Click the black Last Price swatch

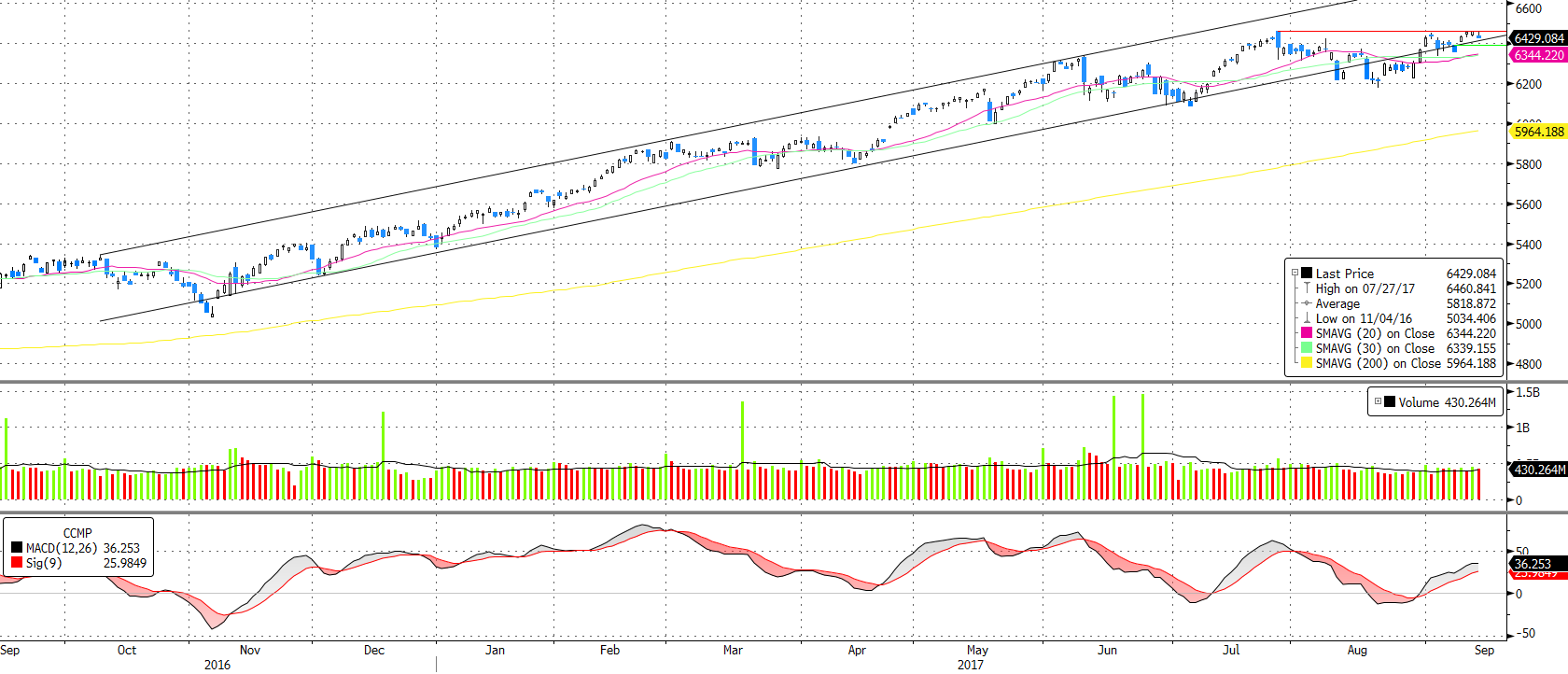[1307, 274]
